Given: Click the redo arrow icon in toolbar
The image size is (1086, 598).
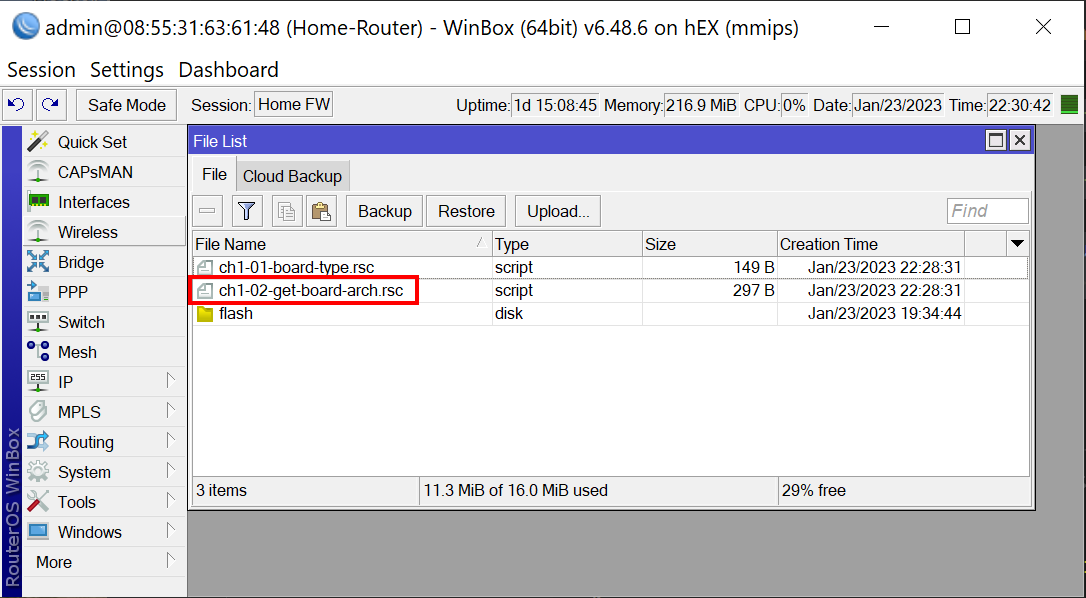Looking at the screenshot, I should click(x=51, y=105).
